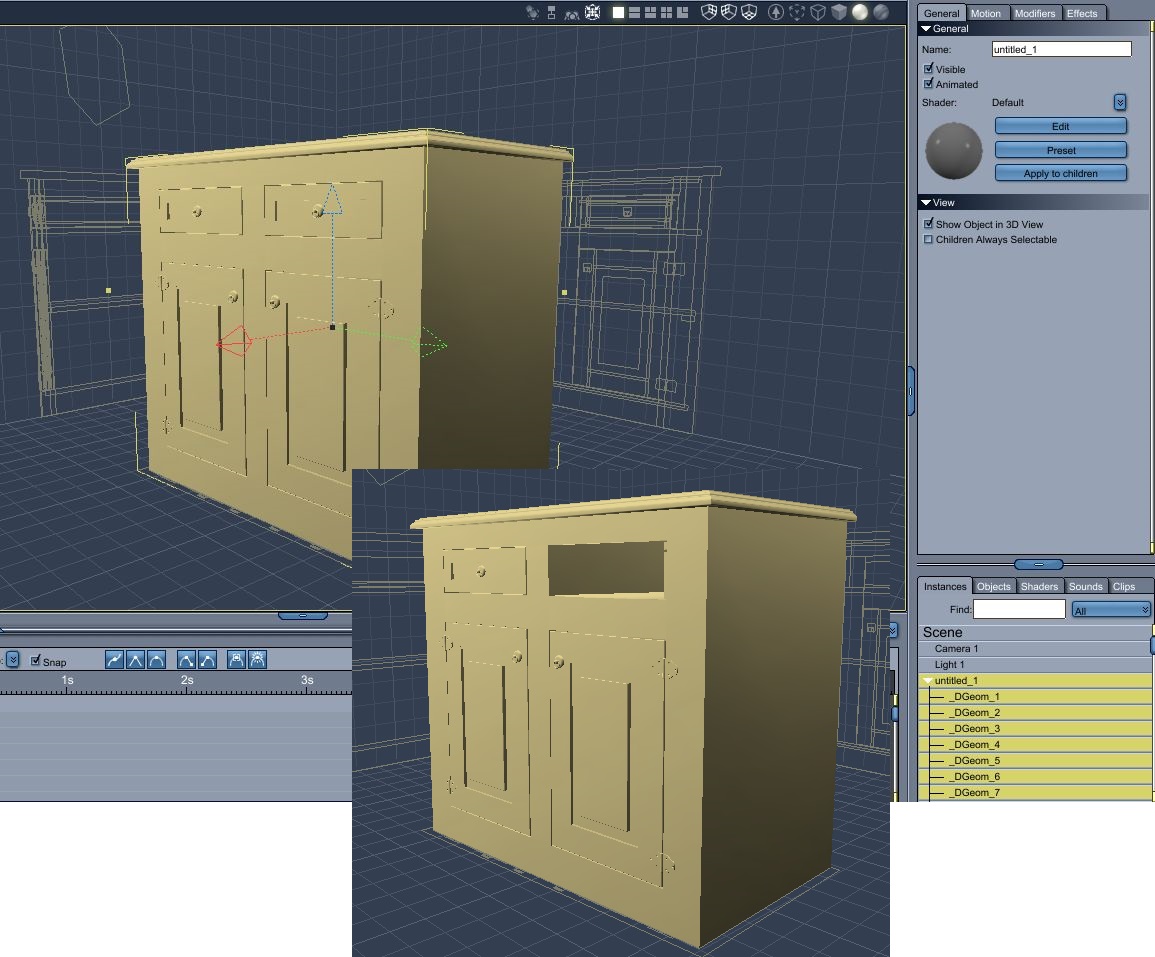Open the All filter dropdown
Viewport: 1155px width, 957px height.
coord(1111,609)
